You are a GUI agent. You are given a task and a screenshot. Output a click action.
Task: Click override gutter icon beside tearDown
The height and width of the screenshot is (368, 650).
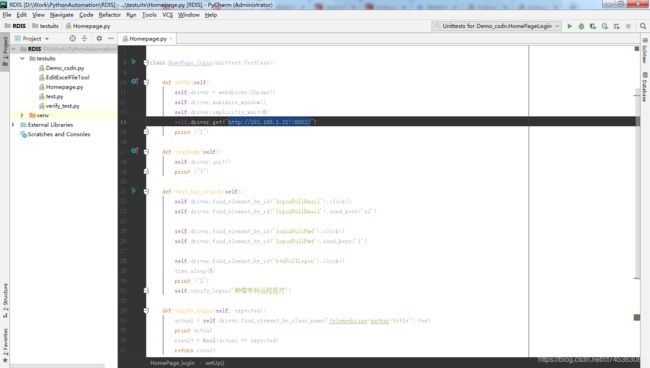(134, 151)
